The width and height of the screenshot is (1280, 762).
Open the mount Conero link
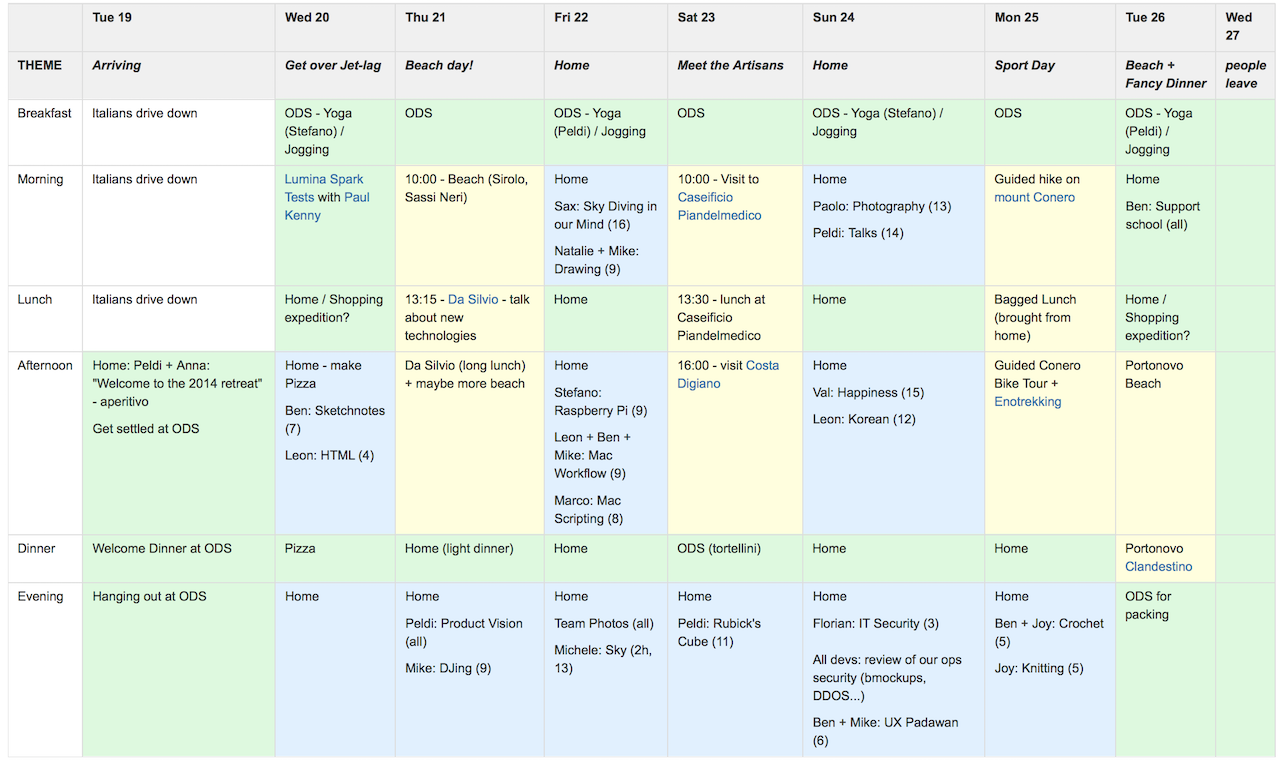coord(1034,197)
